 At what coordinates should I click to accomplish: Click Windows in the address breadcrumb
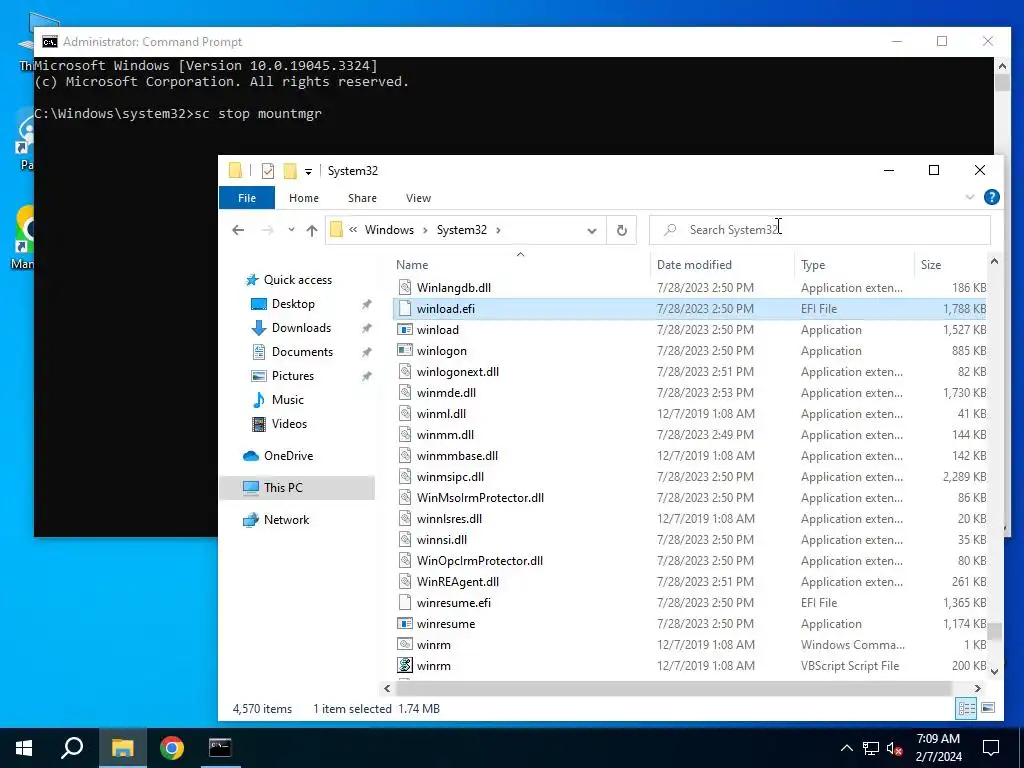tap(389, 230)
